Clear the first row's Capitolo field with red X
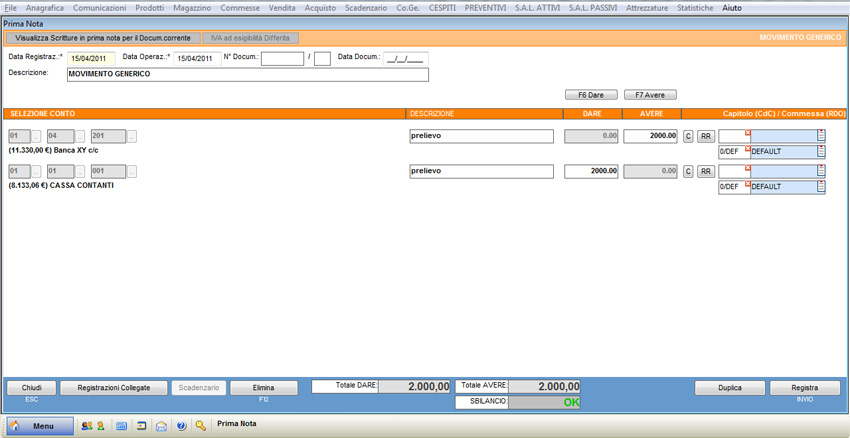 pos(746,132)
